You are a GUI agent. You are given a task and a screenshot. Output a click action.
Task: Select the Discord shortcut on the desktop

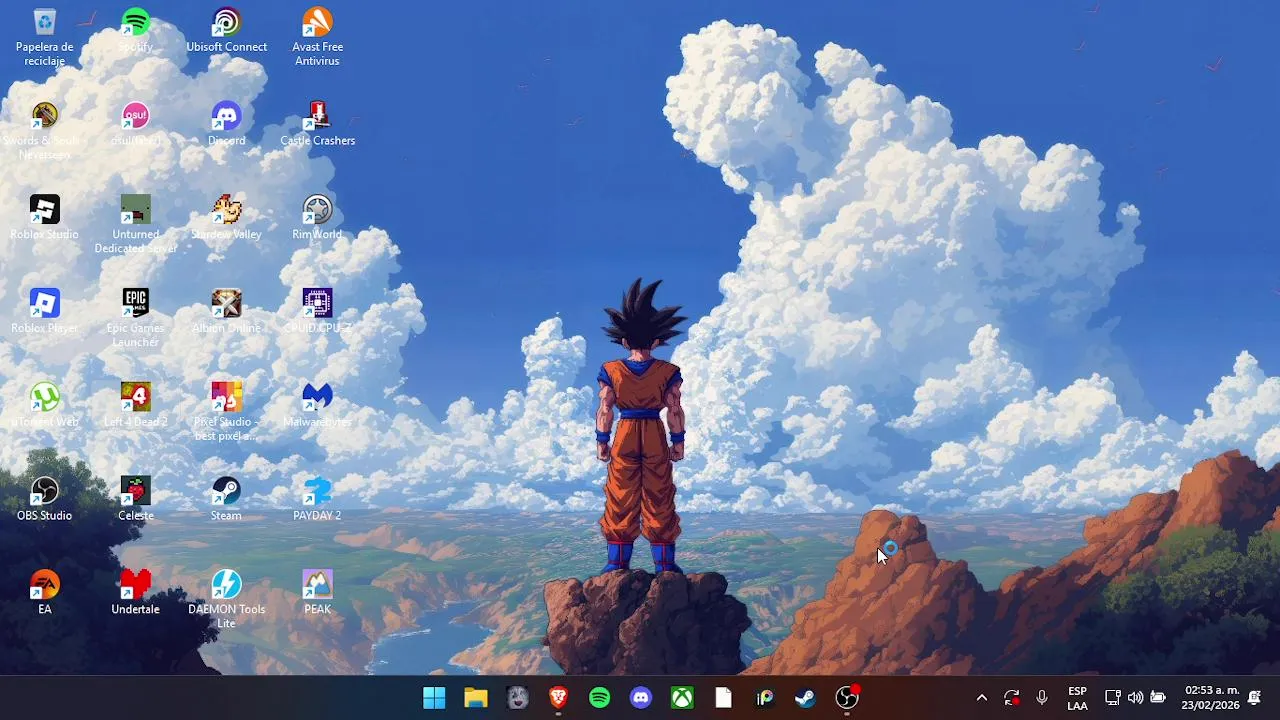click(x=226, y=124)
